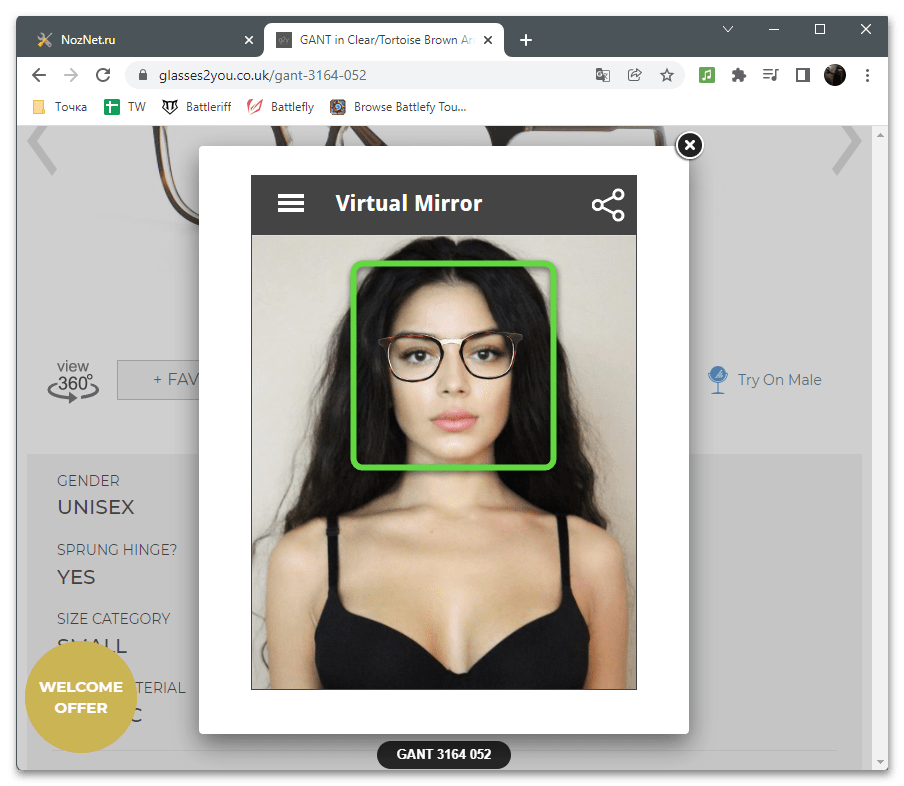The width and height of the screenshot is (904, 786).
Task: Go back in browser history
Action: click(39, 75)
